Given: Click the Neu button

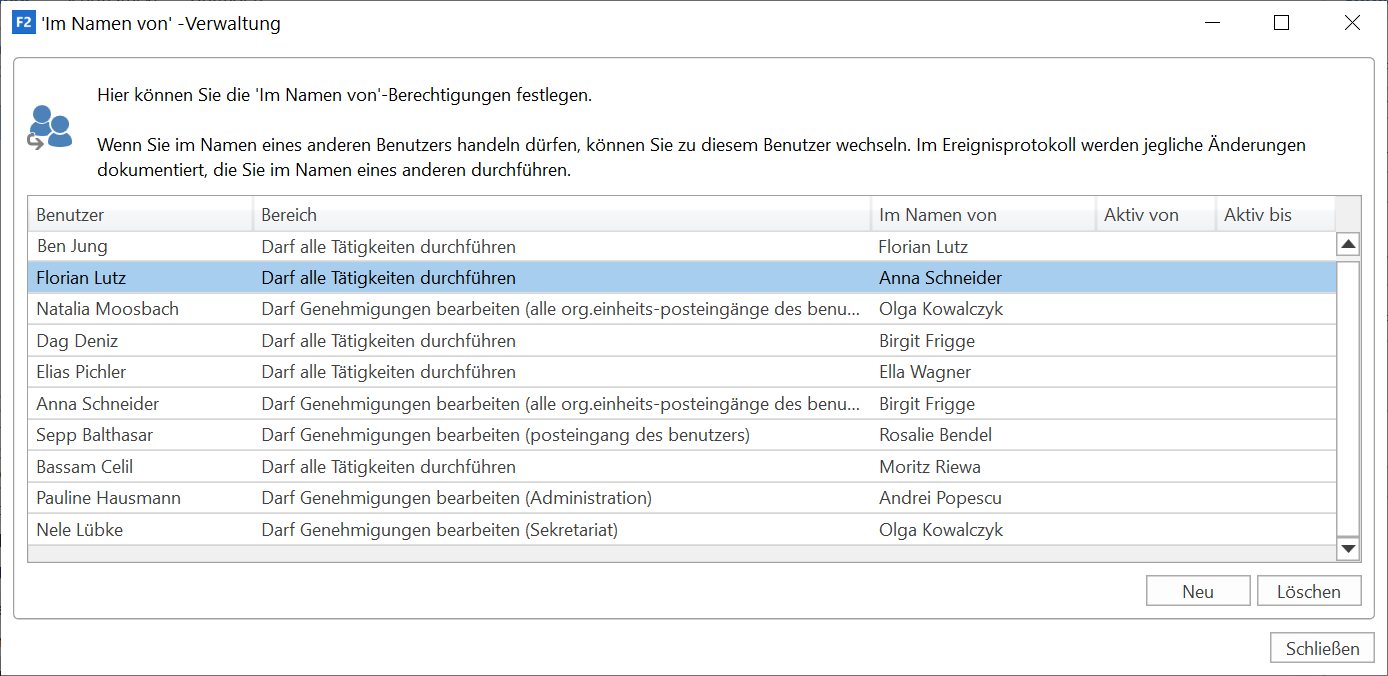Looking at the screenshot, I should pos(1197,591).
